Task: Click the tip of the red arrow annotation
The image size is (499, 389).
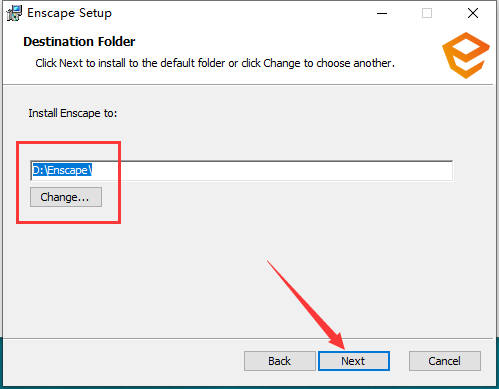Action: 343,347
